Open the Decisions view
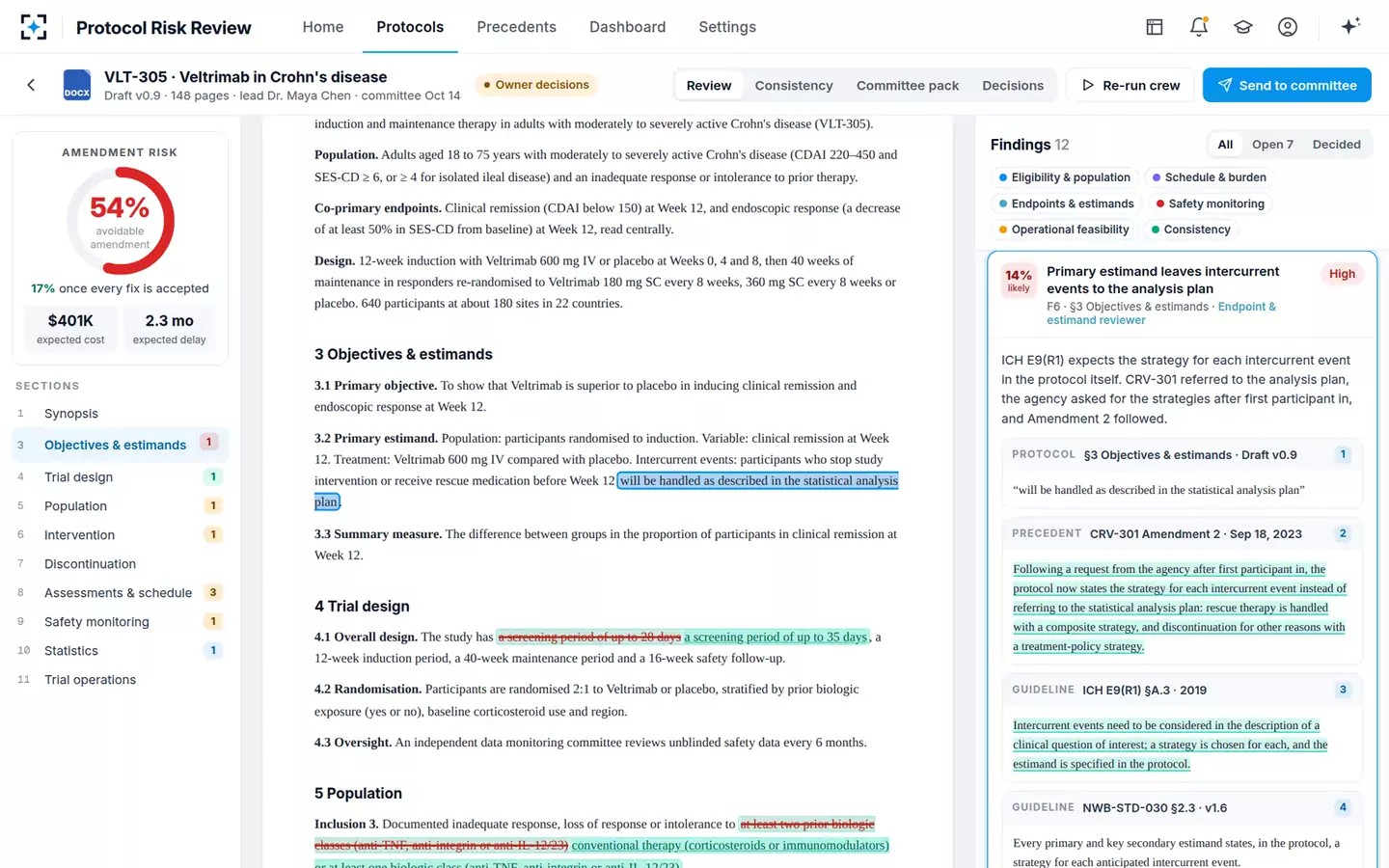1389x868 pixels. 1013,85
